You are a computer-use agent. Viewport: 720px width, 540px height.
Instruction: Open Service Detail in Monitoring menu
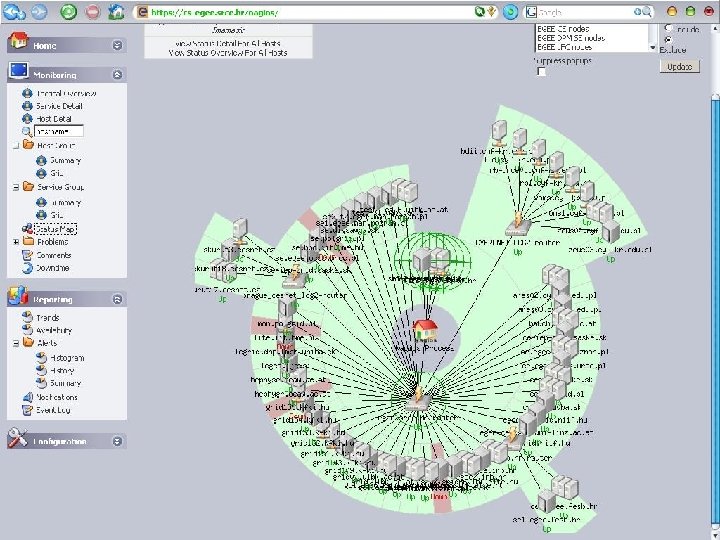click(59, 106)
